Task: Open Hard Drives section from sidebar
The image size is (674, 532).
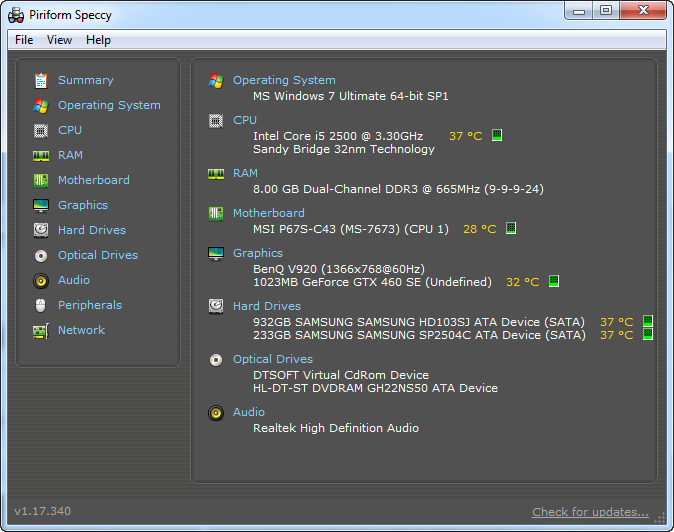Action: point(92,230)
